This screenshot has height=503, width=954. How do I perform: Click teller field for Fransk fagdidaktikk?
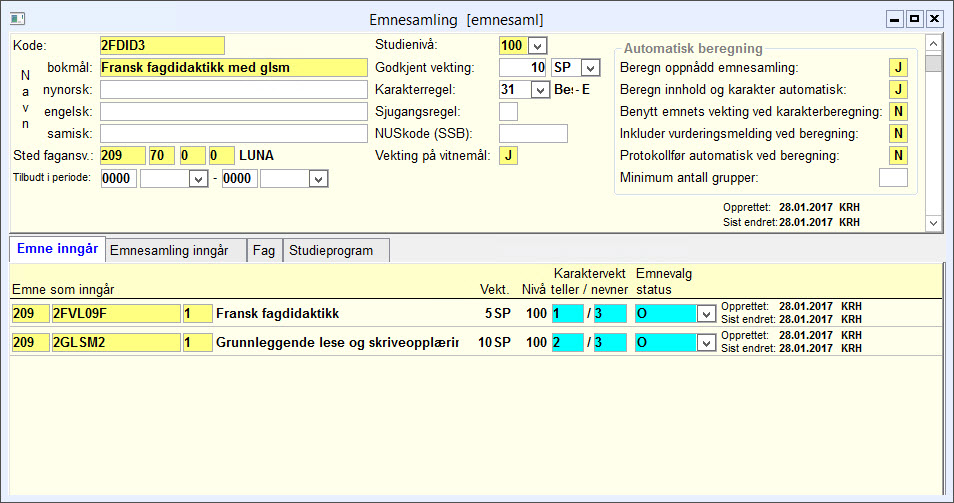(x=567, y=313)
